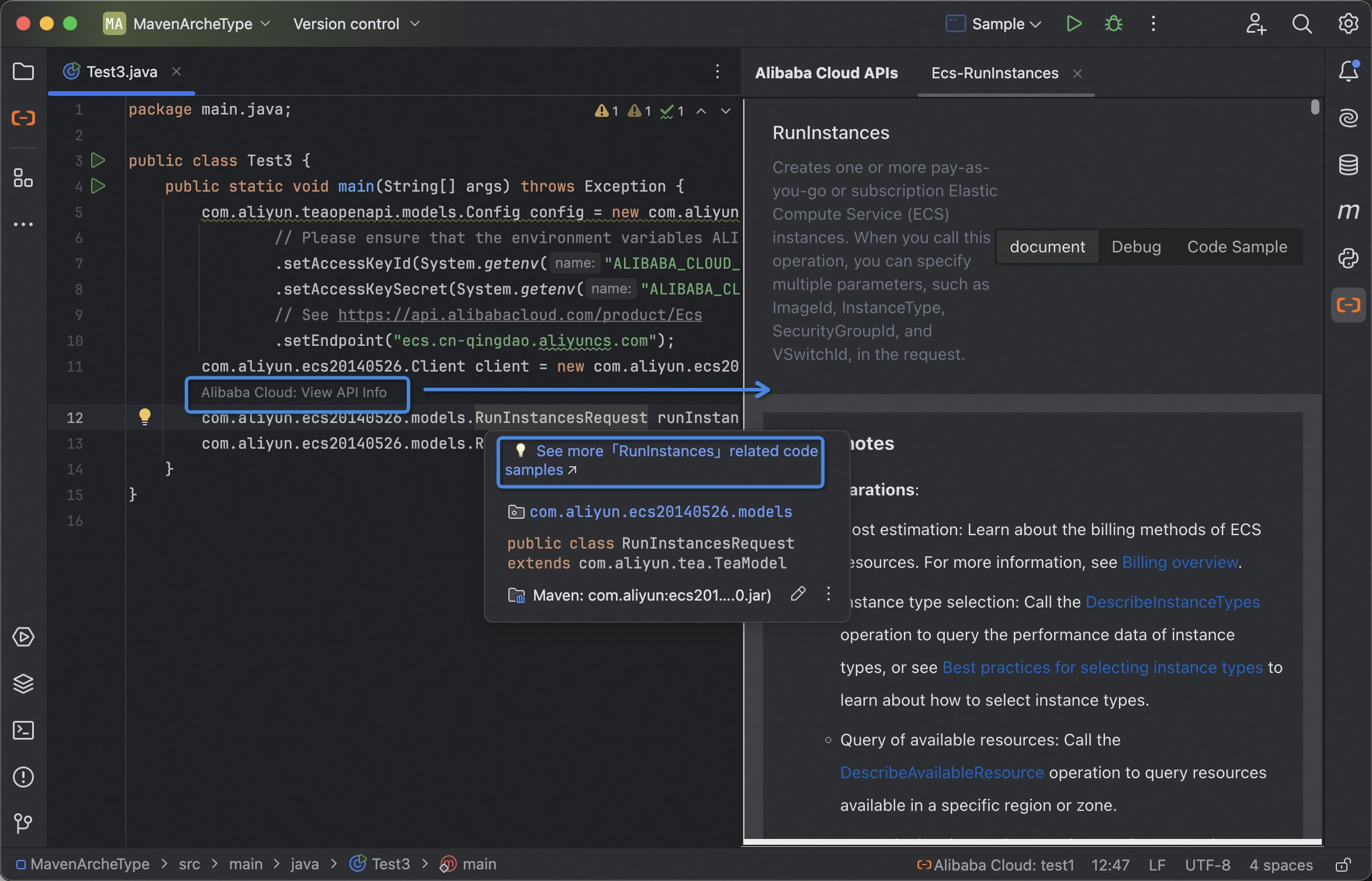Open the Billing overview link
The height and width of the screenshot is (881, 1372).
[1180, 562]
